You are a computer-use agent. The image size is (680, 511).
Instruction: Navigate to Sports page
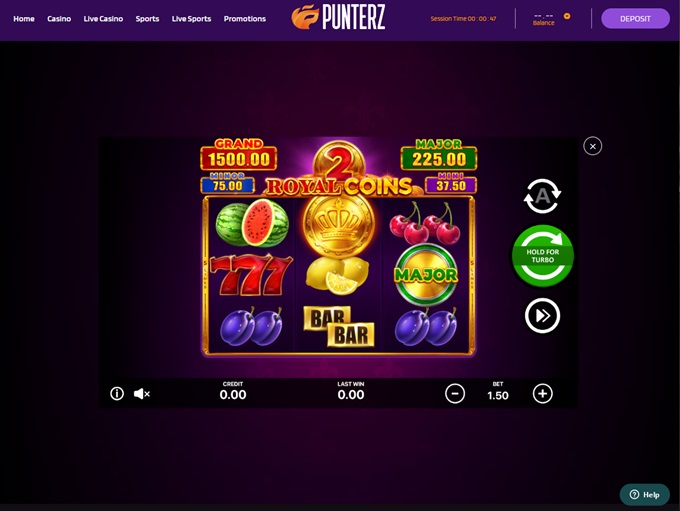tap(147, 19)
